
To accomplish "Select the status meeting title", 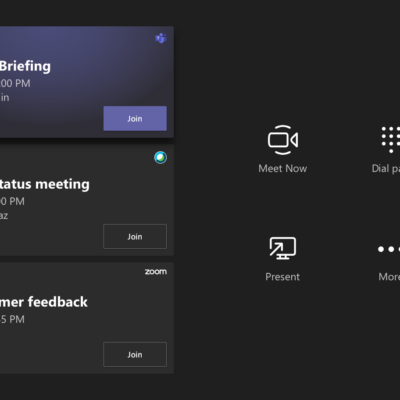I will (44, 184).
